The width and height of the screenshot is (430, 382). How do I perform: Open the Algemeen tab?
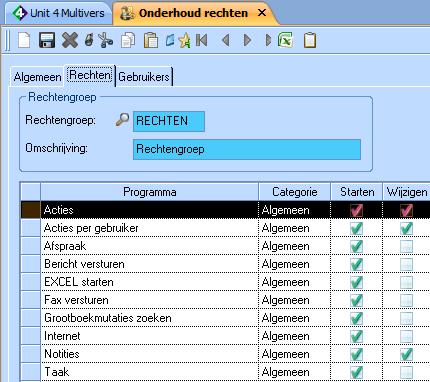click(x=37, y=77)
